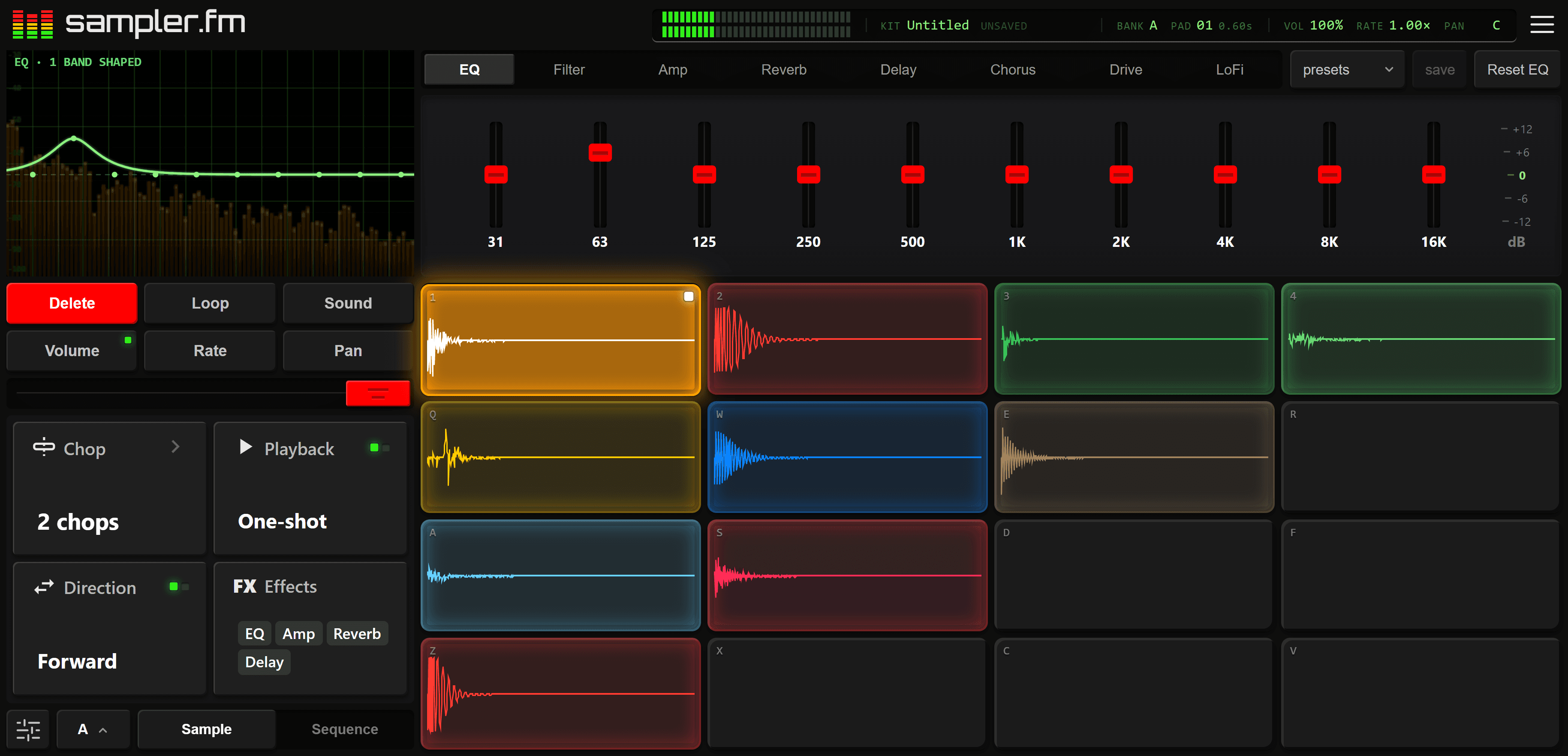Click the Delay effect chip
The width and height of the screenshot is (1568, 756).
pos(264,662)
